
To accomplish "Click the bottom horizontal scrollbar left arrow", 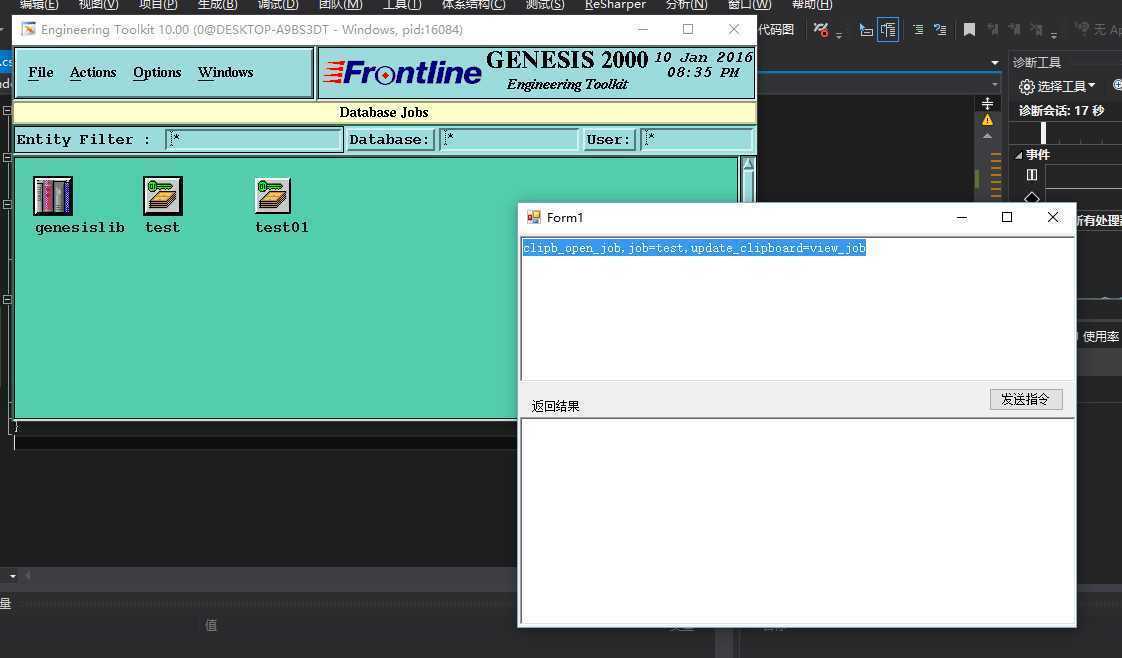I will click(x=28, y=575).
